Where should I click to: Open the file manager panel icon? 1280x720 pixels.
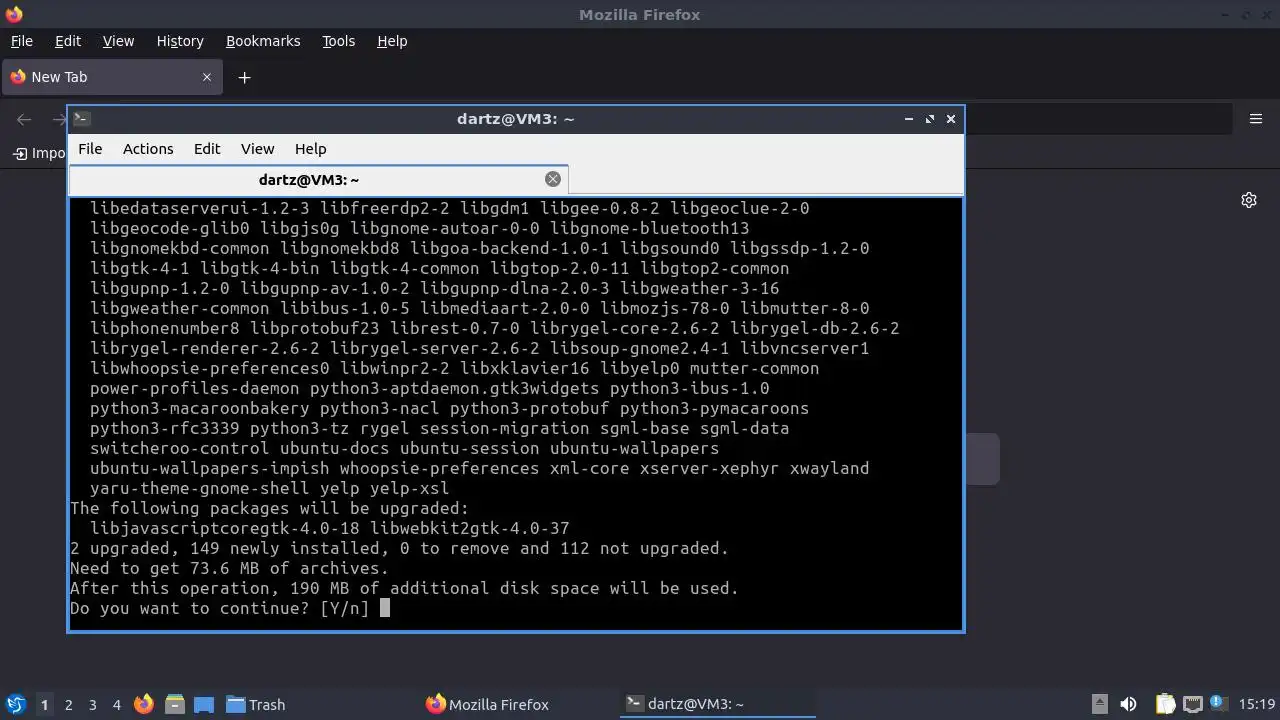[175, 704]
